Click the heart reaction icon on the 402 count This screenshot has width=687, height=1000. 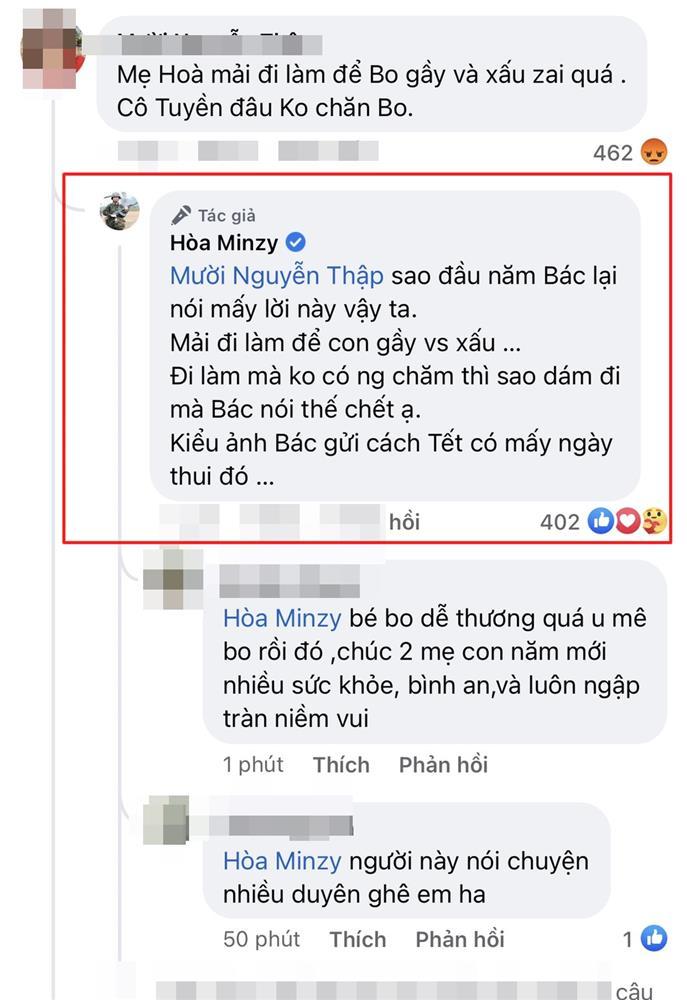625,520
